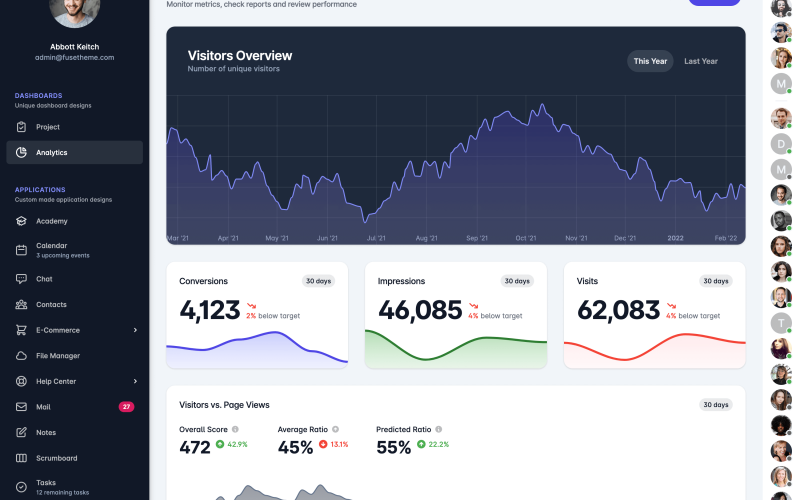Click the Conversions downward trend icon

(x=251, y=306)
